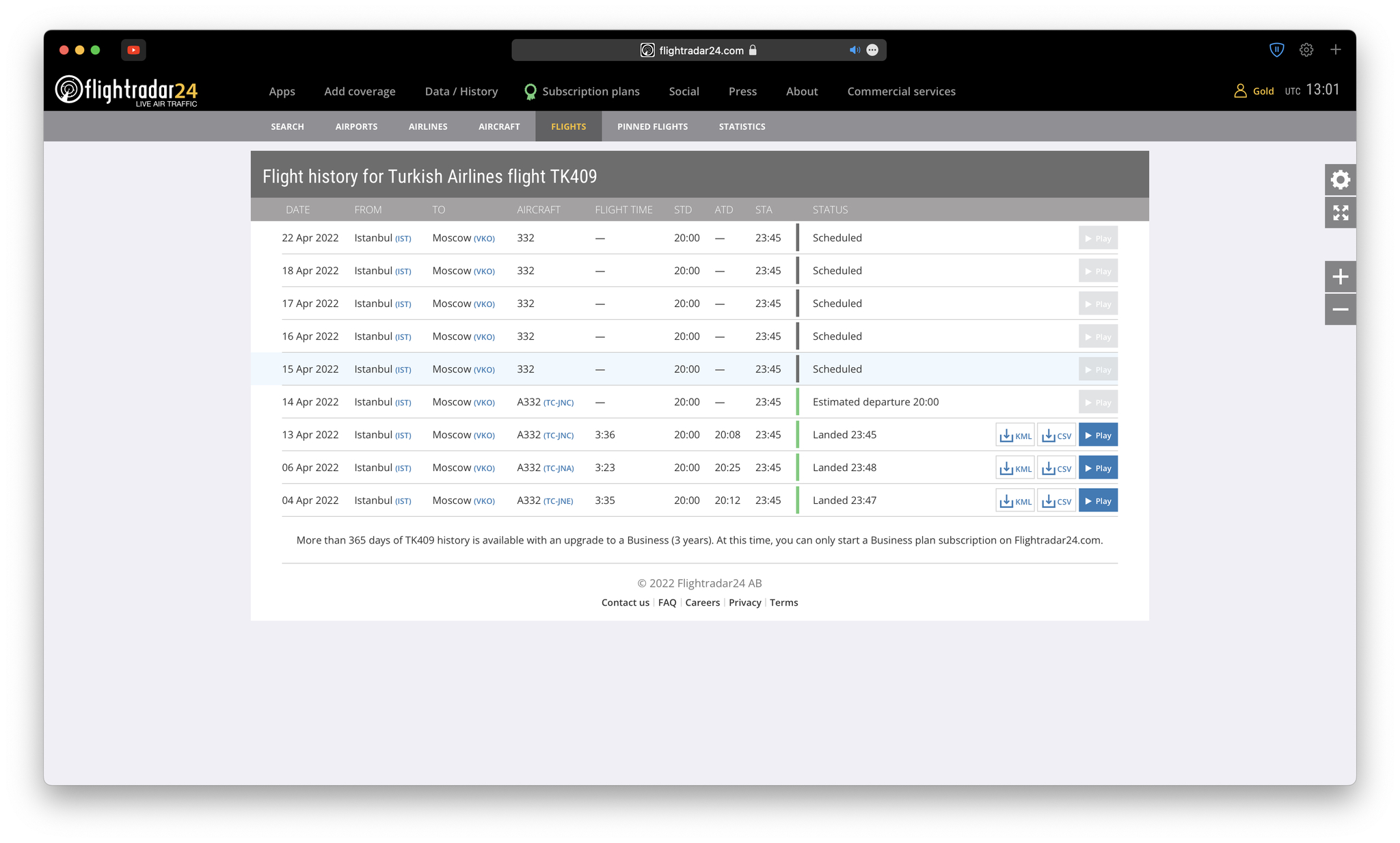This screenshot has height=843, width=1400.
Task: Download KML for 13 Apr 2022 flight
Action: [1014, 436]
